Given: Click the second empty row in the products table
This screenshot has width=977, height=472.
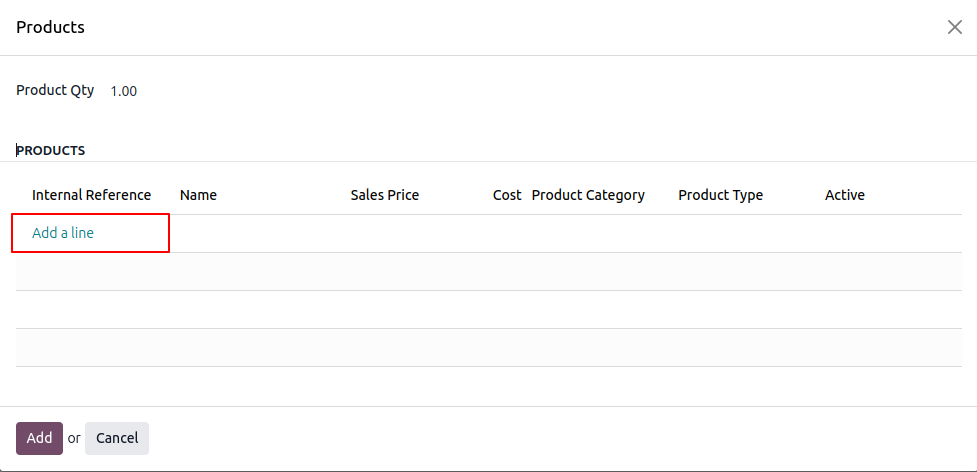Looking at the screenshot, I should [x=488, y=310].
